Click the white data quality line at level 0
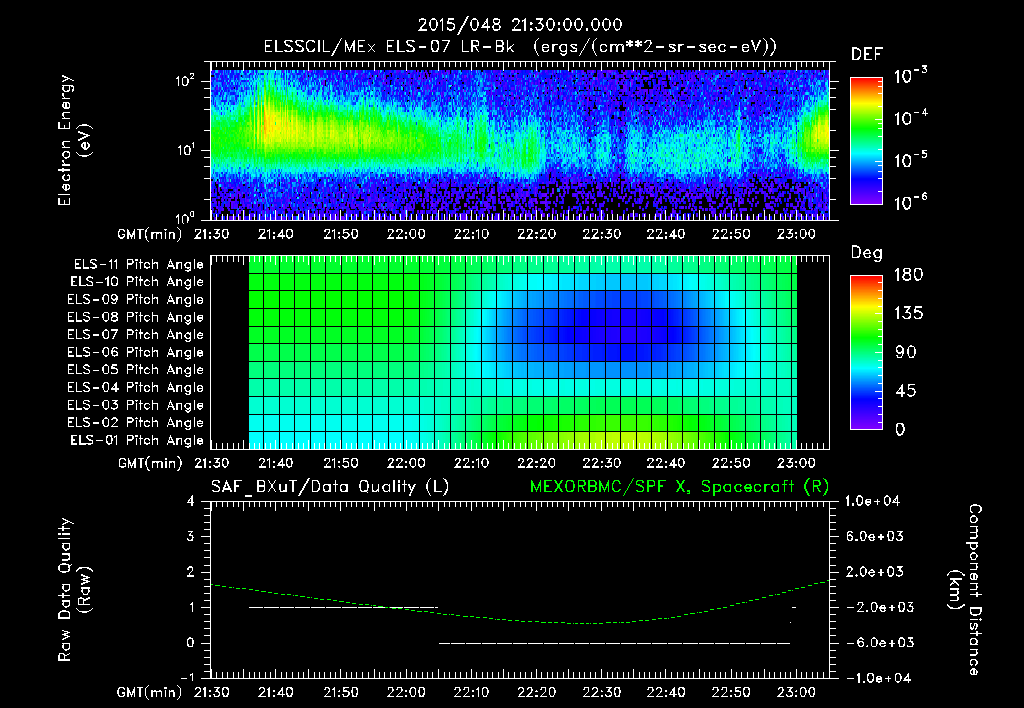 click(x=614, y=643)
